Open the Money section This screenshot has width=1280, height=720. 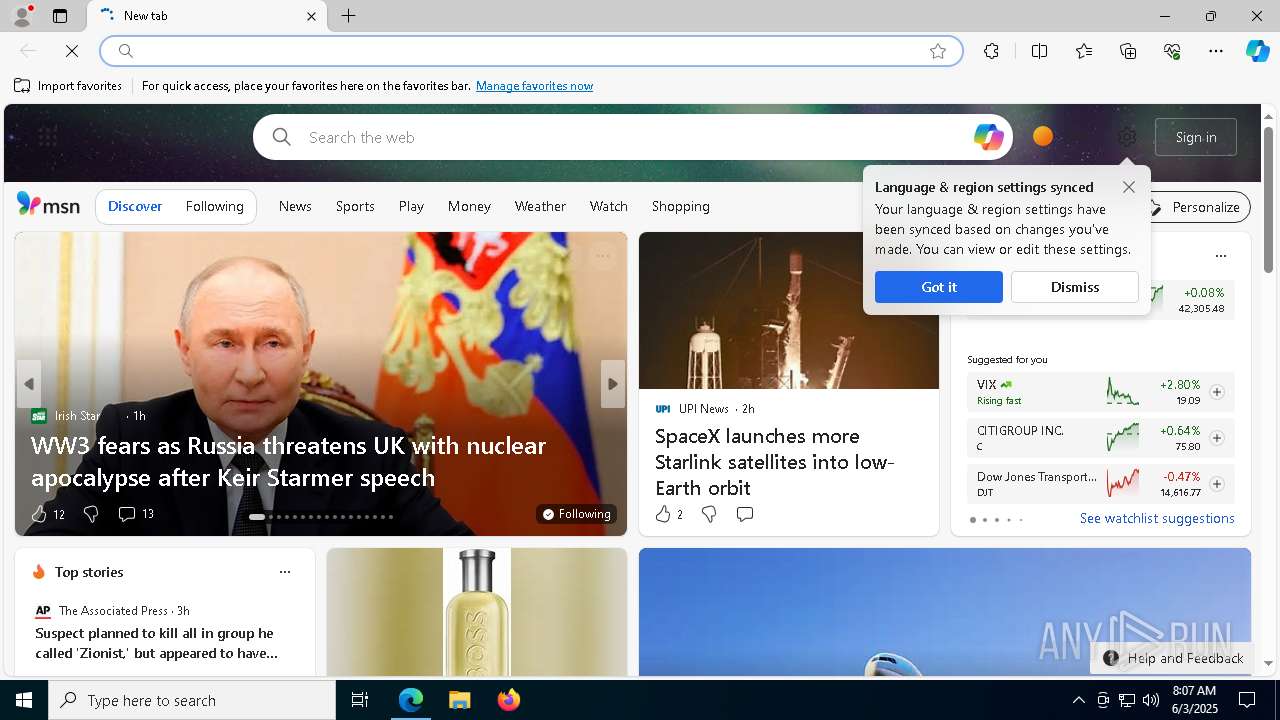[x=469, y=206]
